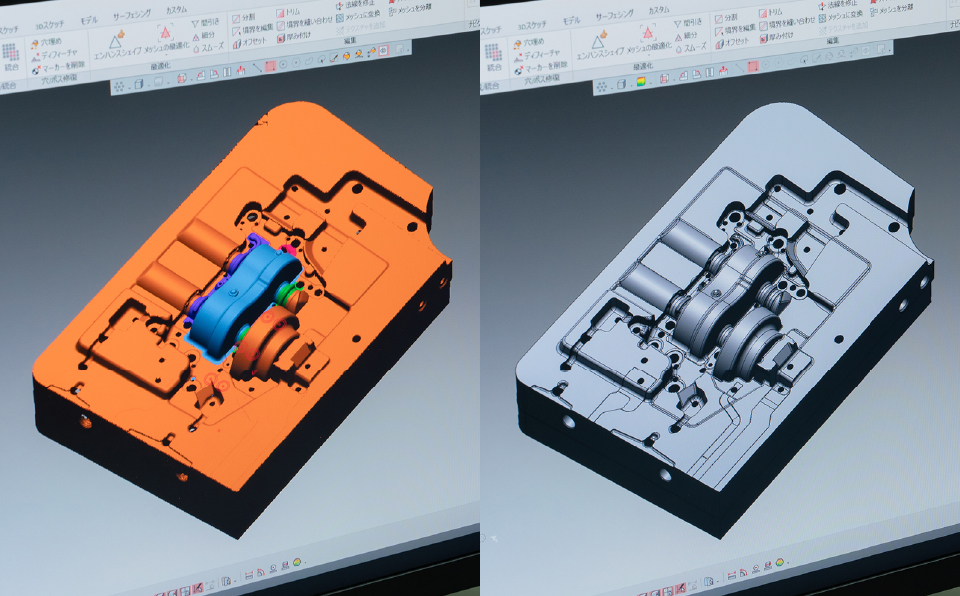Toggle red rectangle selection mode in right toolbar
Viewport: 960px width, 596px height.
[x=752, y=65]
